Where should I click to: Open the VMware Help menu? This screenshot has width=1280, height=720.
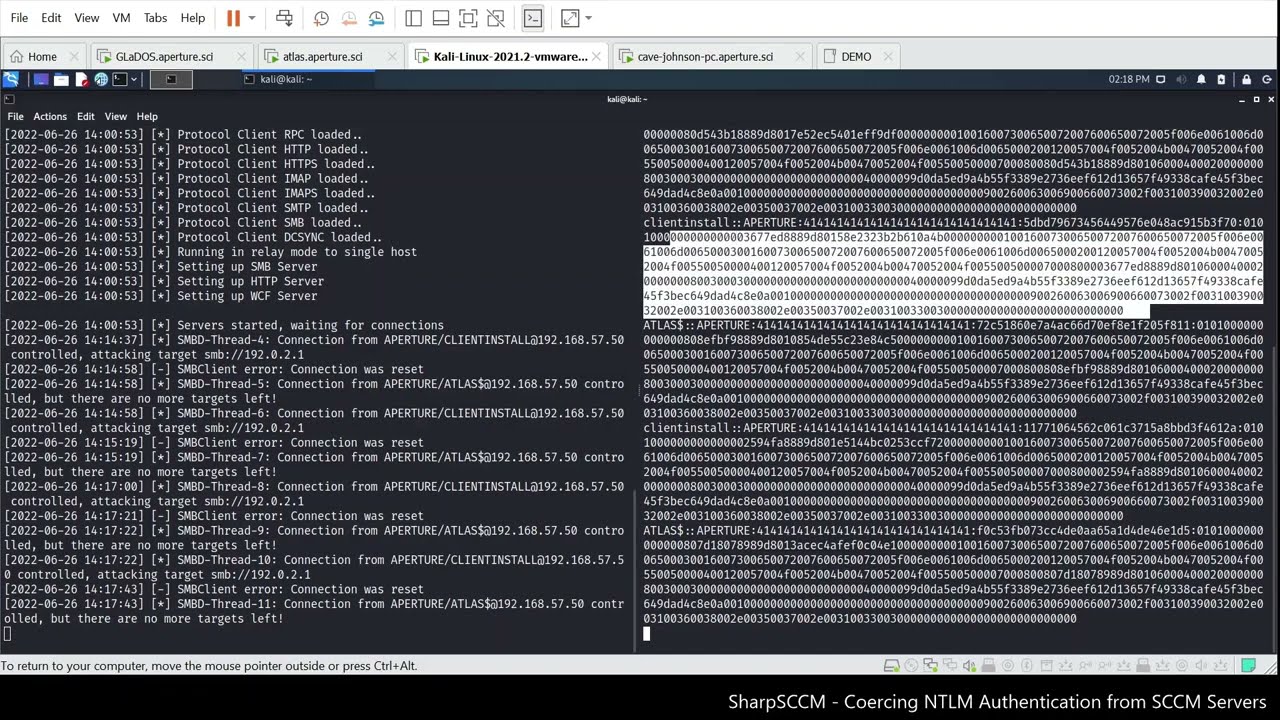click(193, 18)
